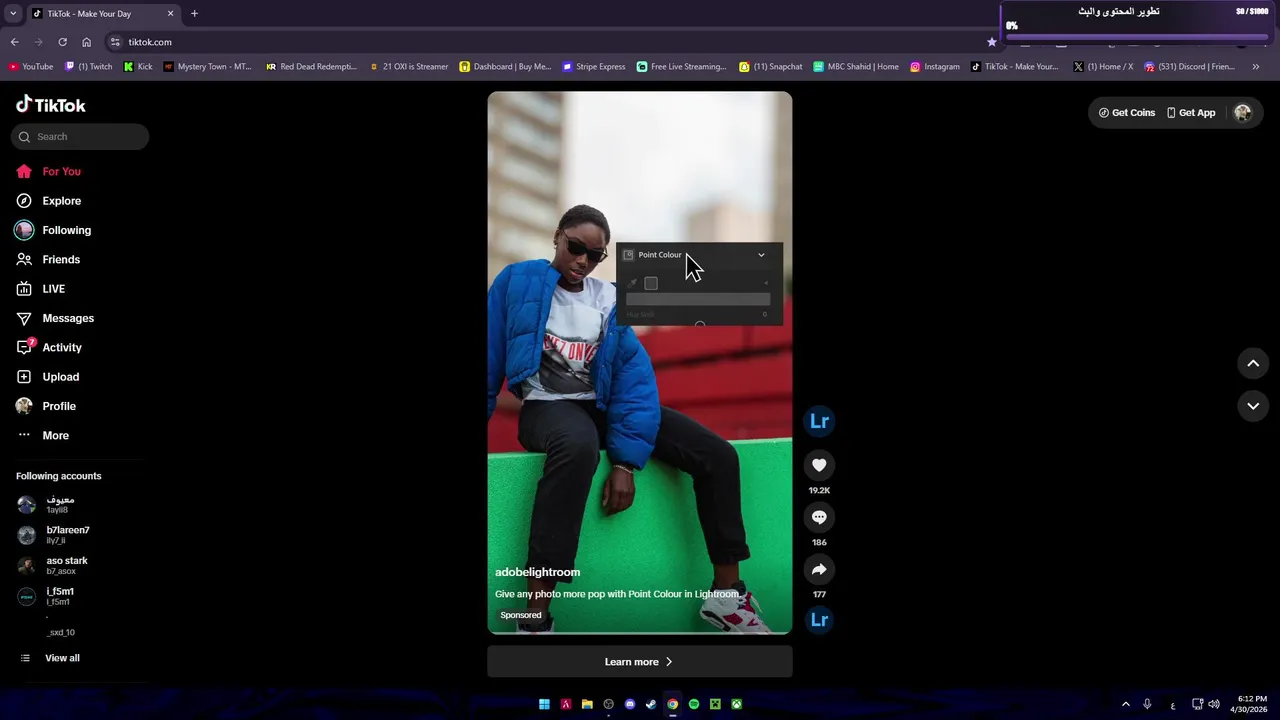This screenshot has height=720, width=1280.
Task: Open the Activity notifications
Action: point(61,347)
